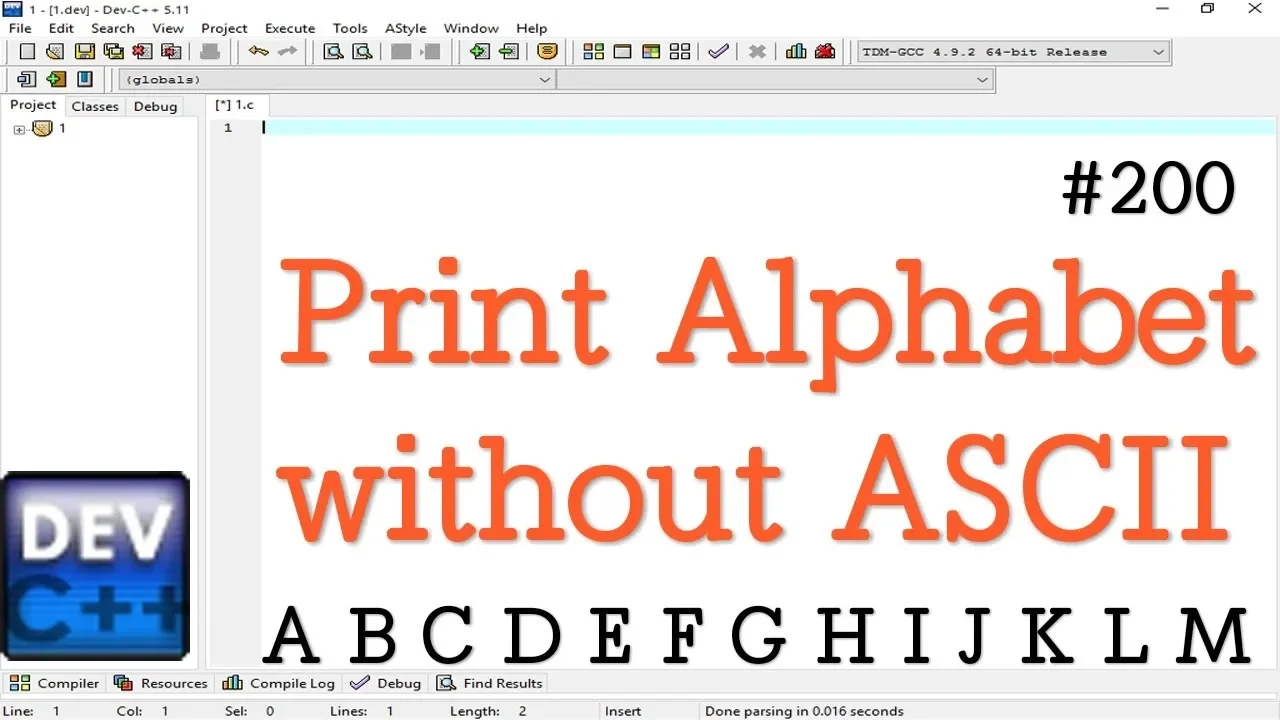Click the Compile and Run icon
This screenshot has width=1280, height=720.
(651, 52)
